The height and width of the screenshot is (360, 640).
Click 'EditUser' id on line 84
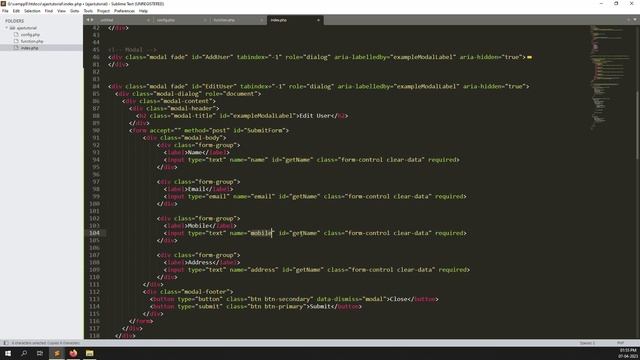tap(219, 87)
